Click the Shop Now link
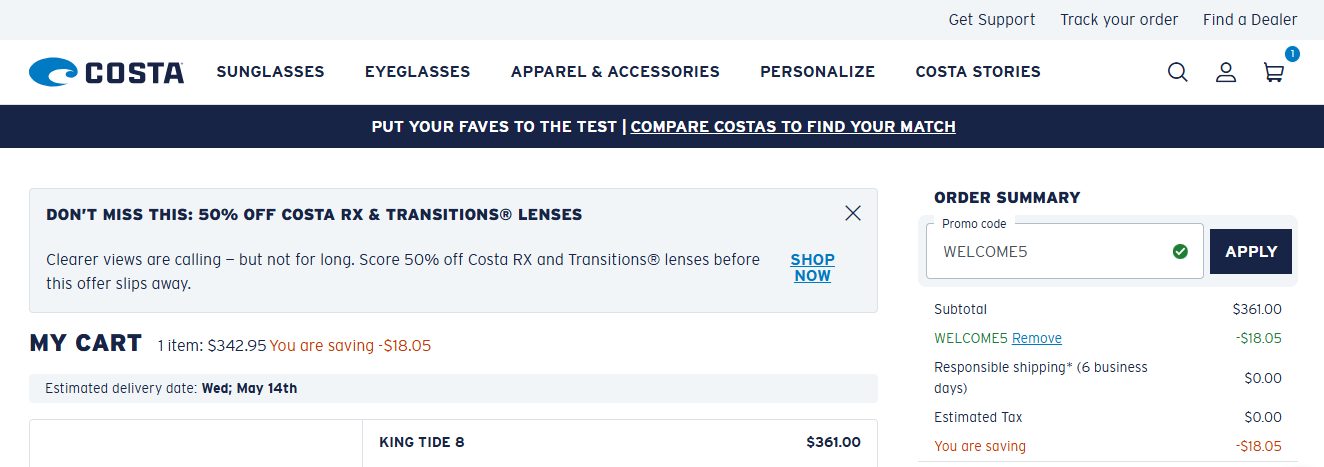 pyautogui.click(x=813, y=268)
